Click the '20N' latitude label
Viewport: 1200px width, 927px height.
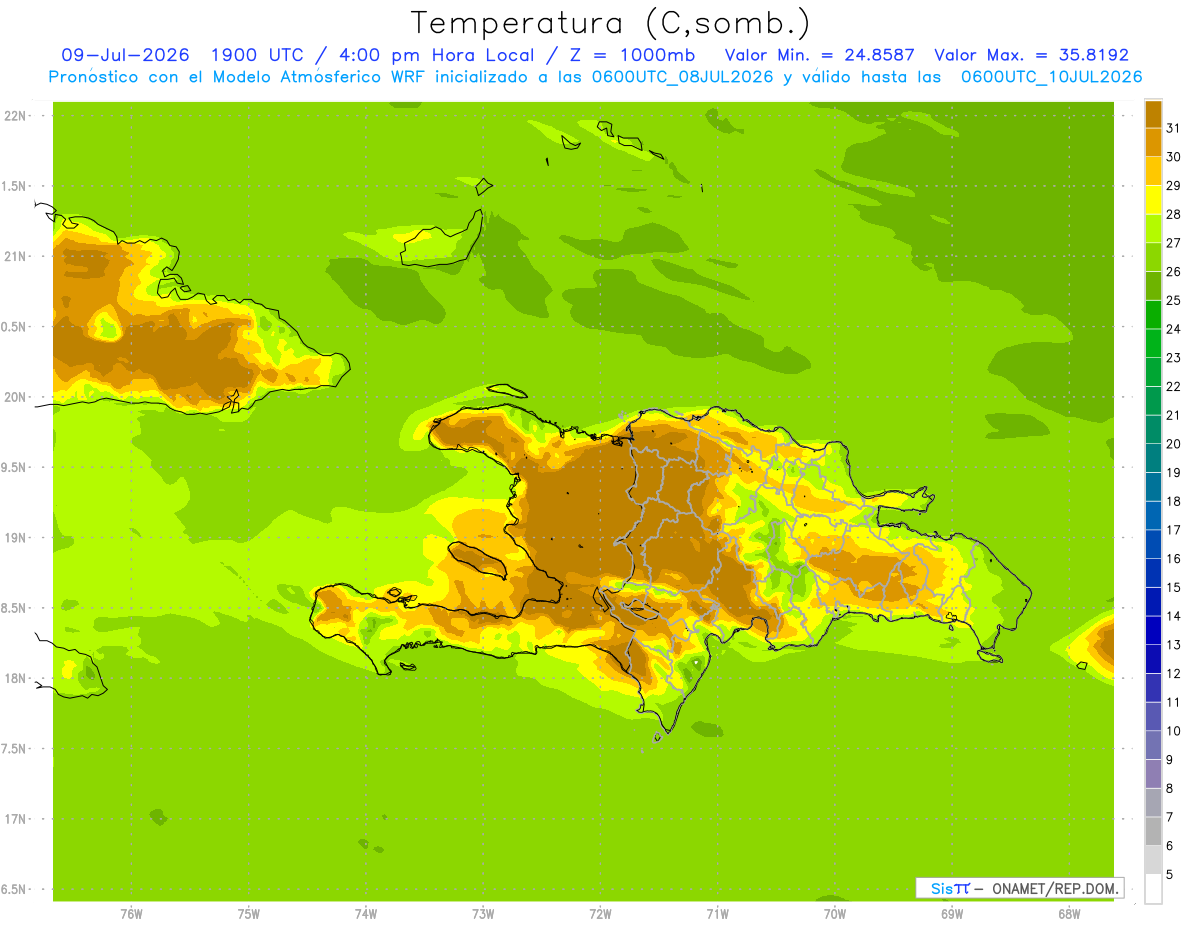coord(15,397)
